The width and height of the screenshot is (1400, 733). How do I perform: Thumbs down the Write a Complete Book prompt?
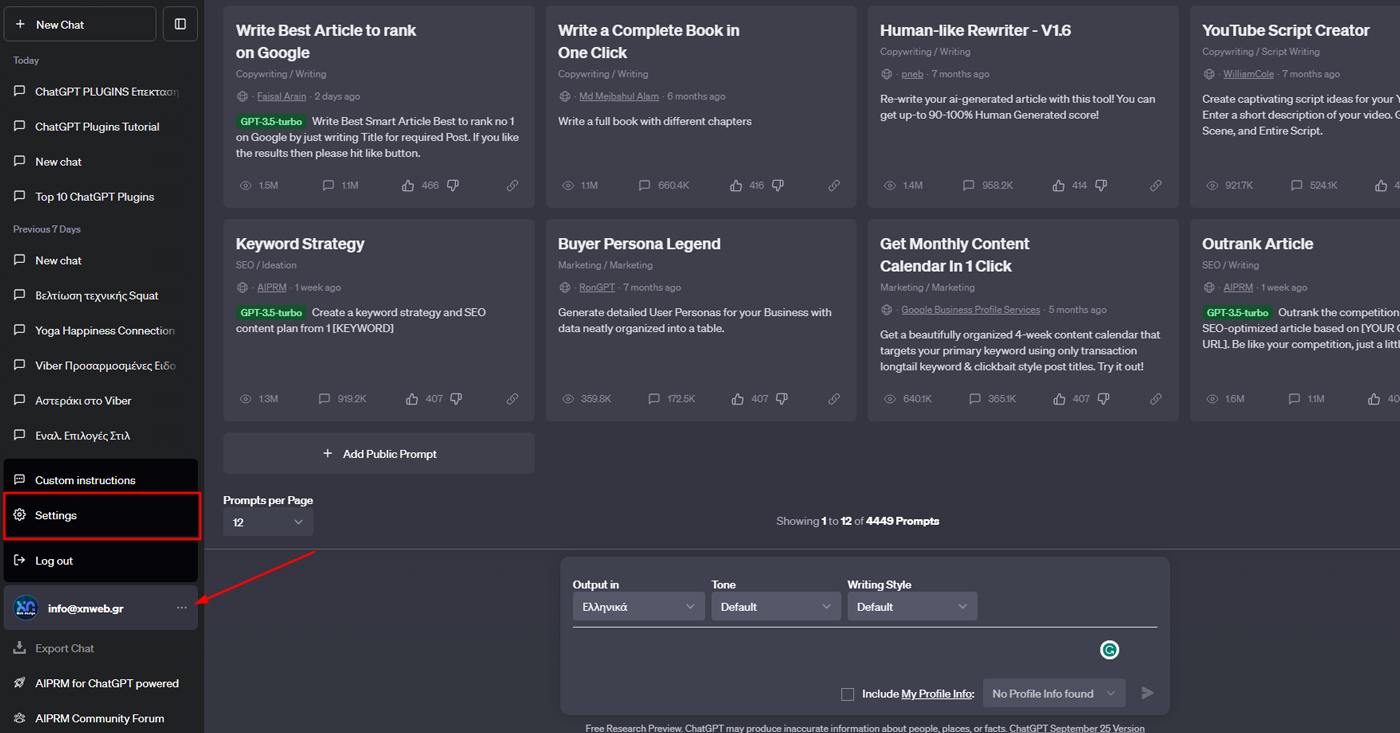coord(778,186)
